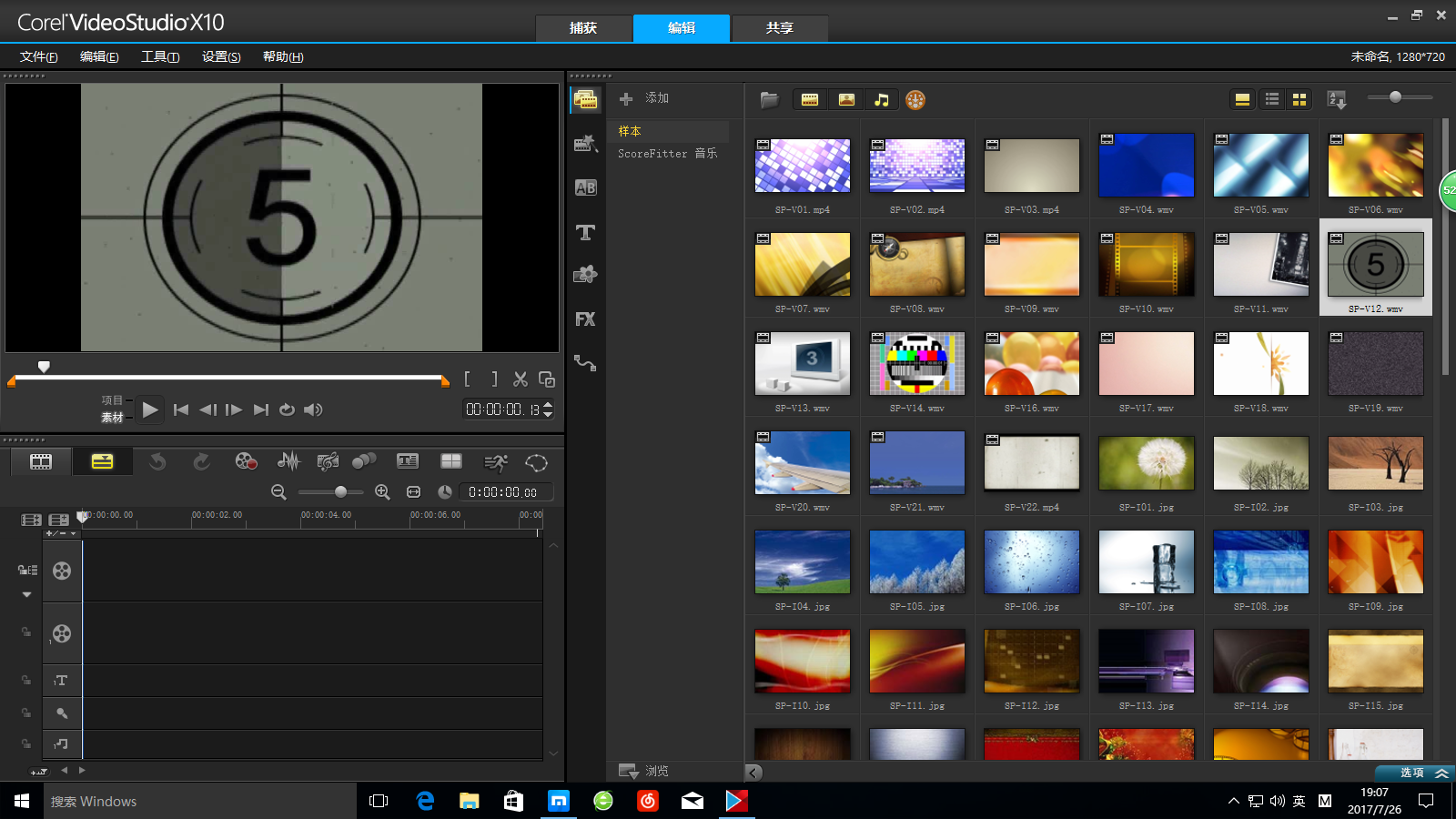Open the Time Remapping runner icon

[x=495, y=462]
